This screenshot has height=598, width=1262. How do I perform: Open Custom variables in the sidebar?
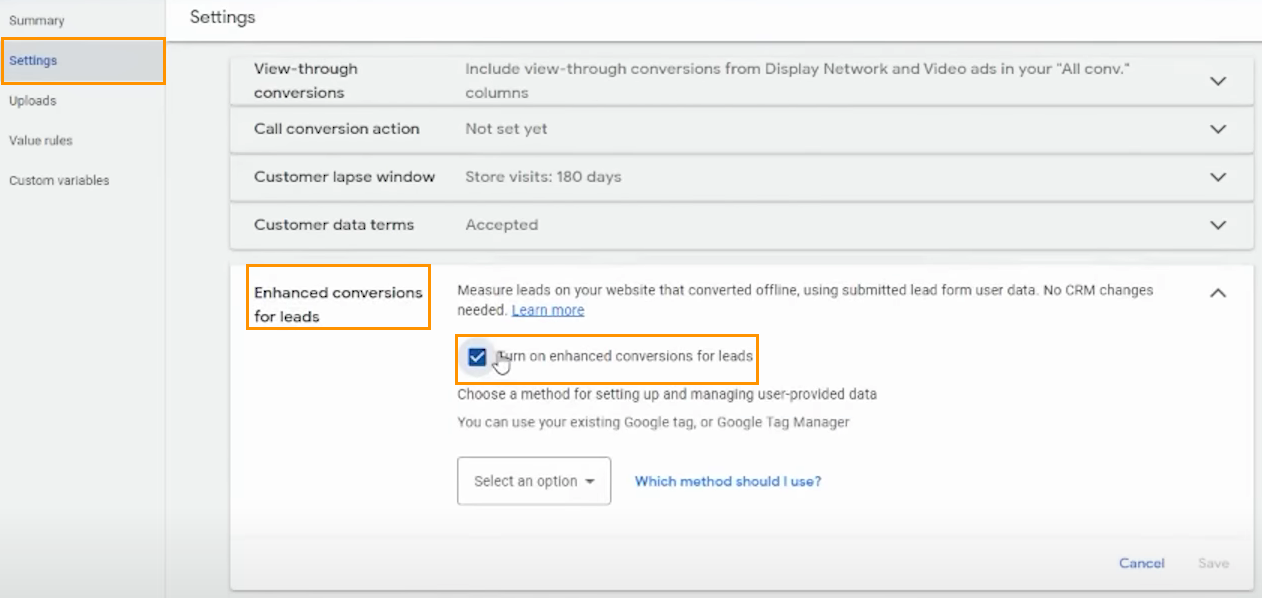click(x=59, y=180)
